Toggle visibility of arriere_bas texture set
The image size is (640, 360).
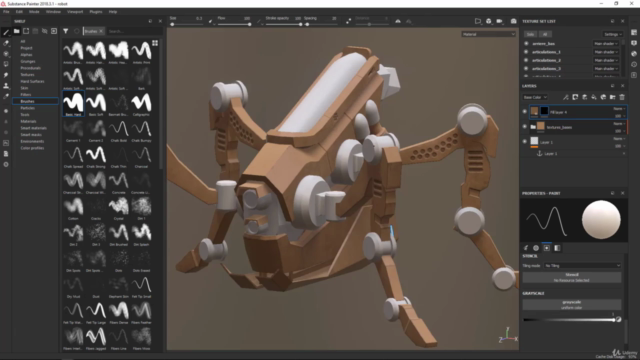526,43
